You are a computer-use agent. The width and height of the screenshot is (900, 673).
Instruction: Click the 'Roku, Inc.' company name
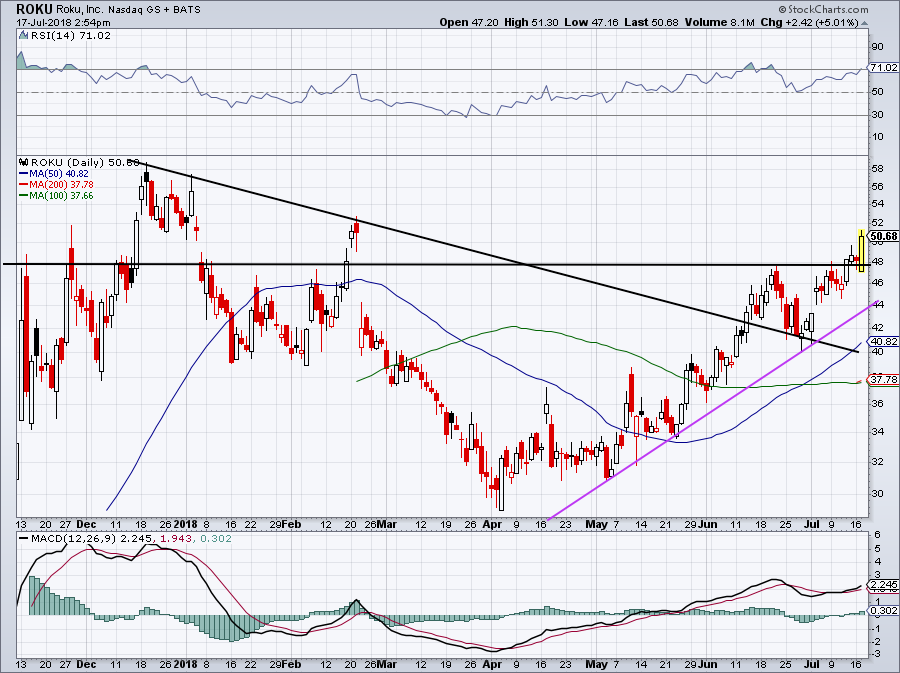pos(80,10)
